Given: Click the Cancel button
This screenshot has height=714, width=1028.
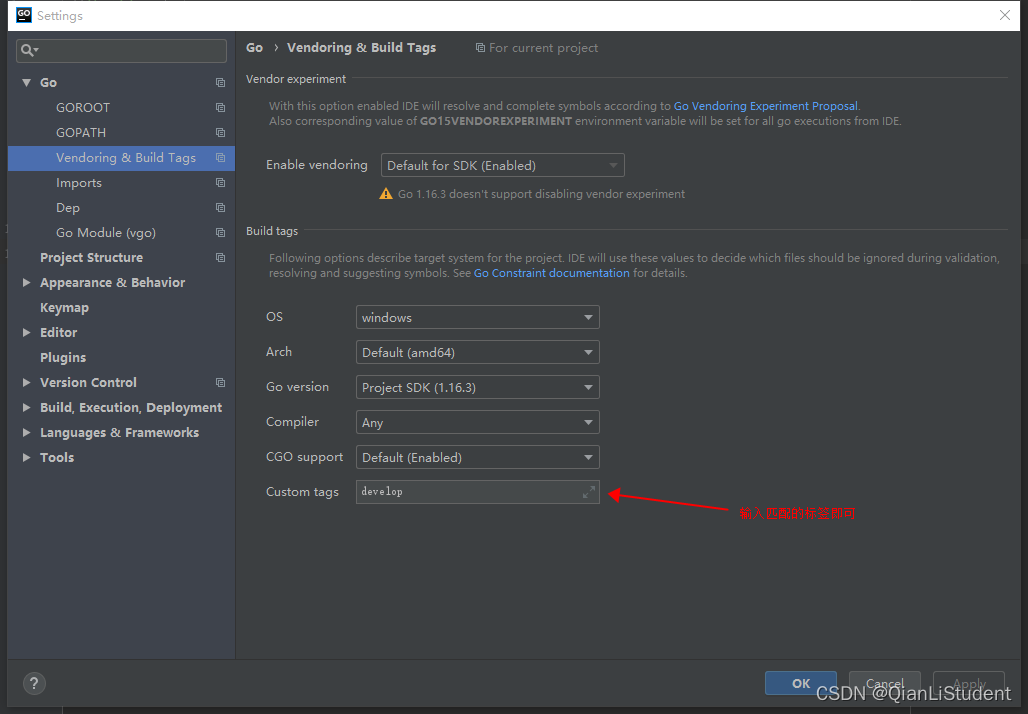Looking at the screenshot, I should click(x=884, y=683).
